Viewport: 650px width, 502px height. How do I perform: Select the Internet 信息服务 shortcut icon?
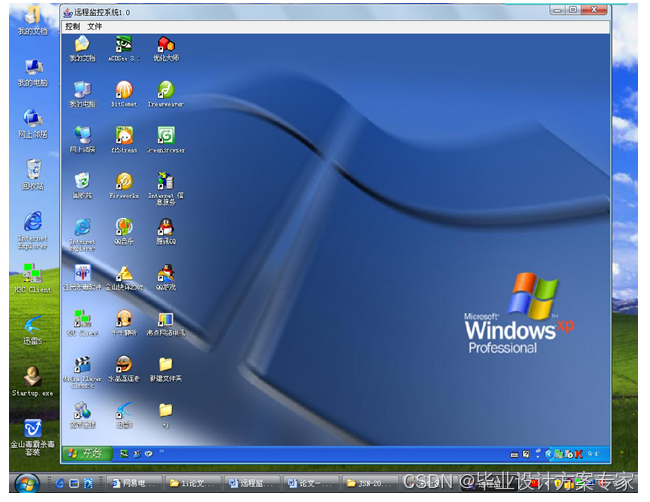tap(166, 189)
